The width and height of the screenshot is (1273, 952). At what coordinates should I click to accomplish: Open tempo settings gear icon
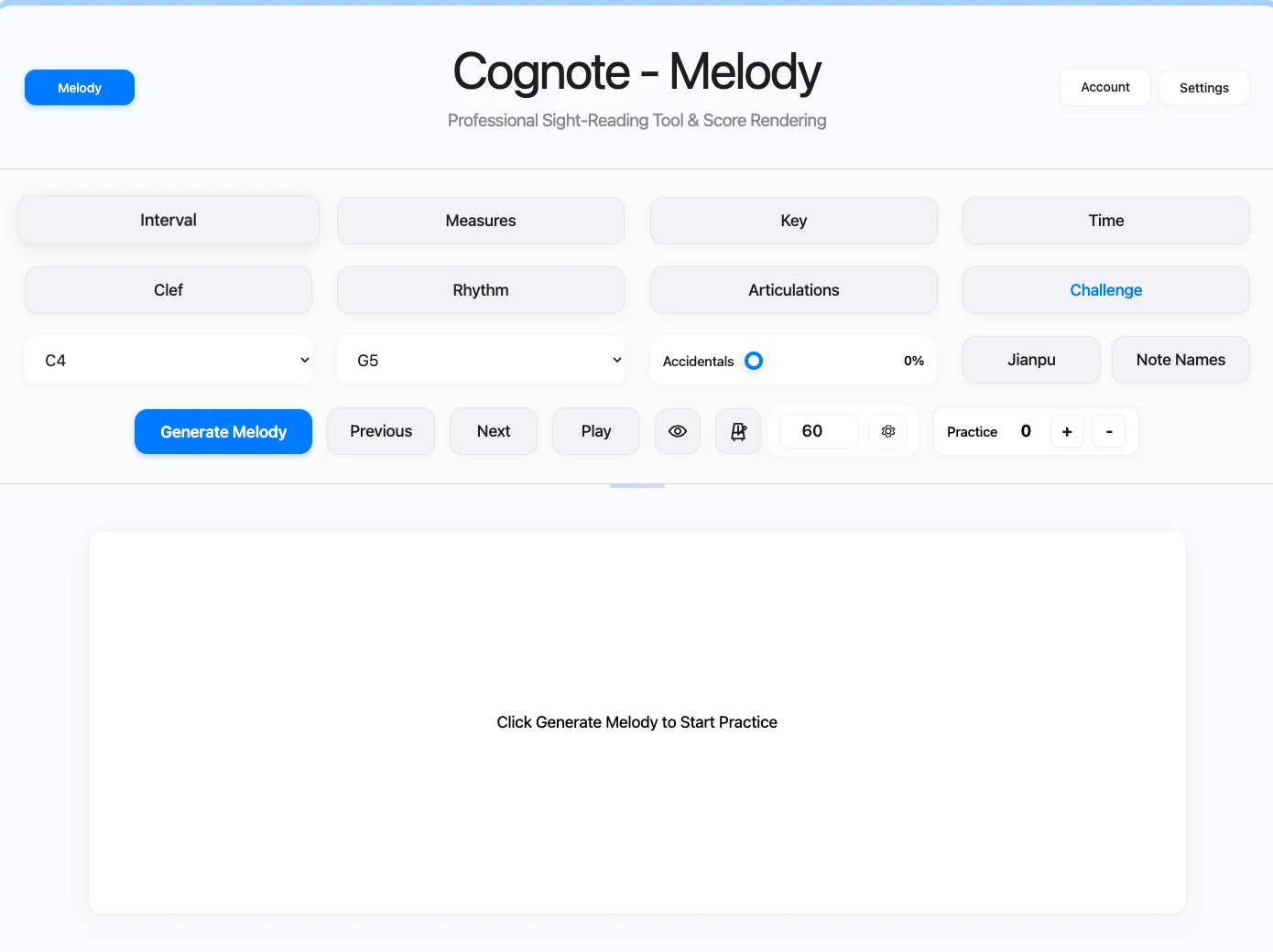[x=888, y=431]
